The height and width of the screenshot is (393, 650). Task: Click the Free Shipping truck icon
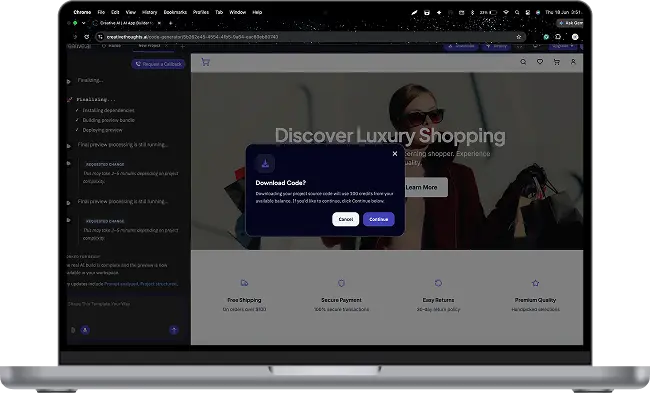coord(244,283)
